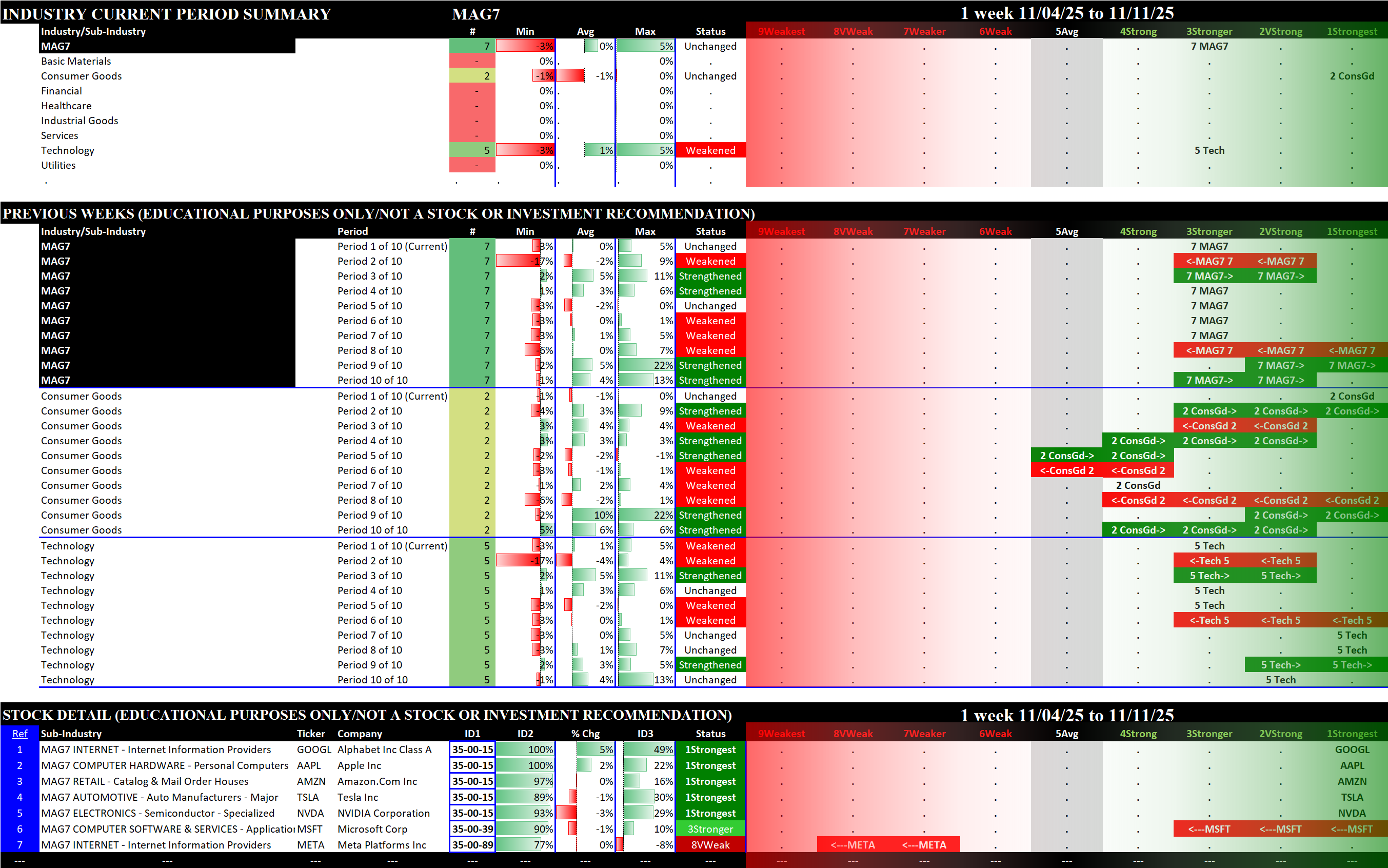Click the red Weakened status for Technology summary

click(710, 150)
